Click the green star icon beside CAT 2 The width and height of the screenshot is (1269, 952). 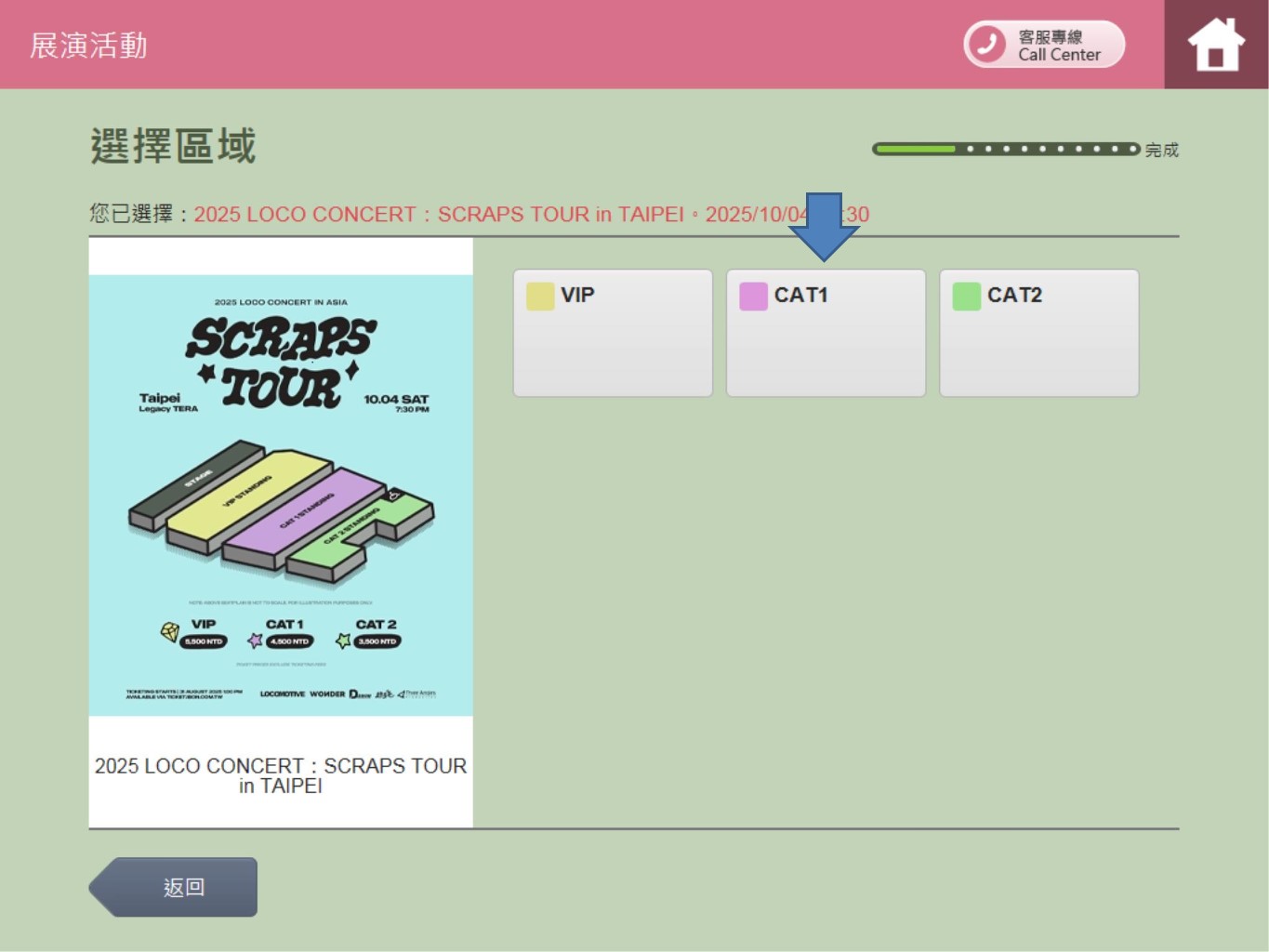(x=343, y=641)
